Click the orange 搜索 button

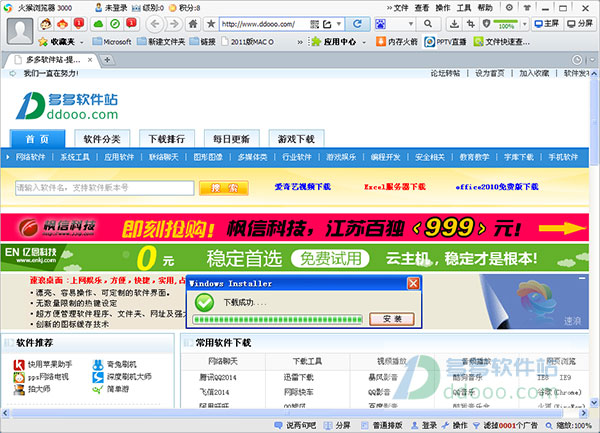point(224,188)
